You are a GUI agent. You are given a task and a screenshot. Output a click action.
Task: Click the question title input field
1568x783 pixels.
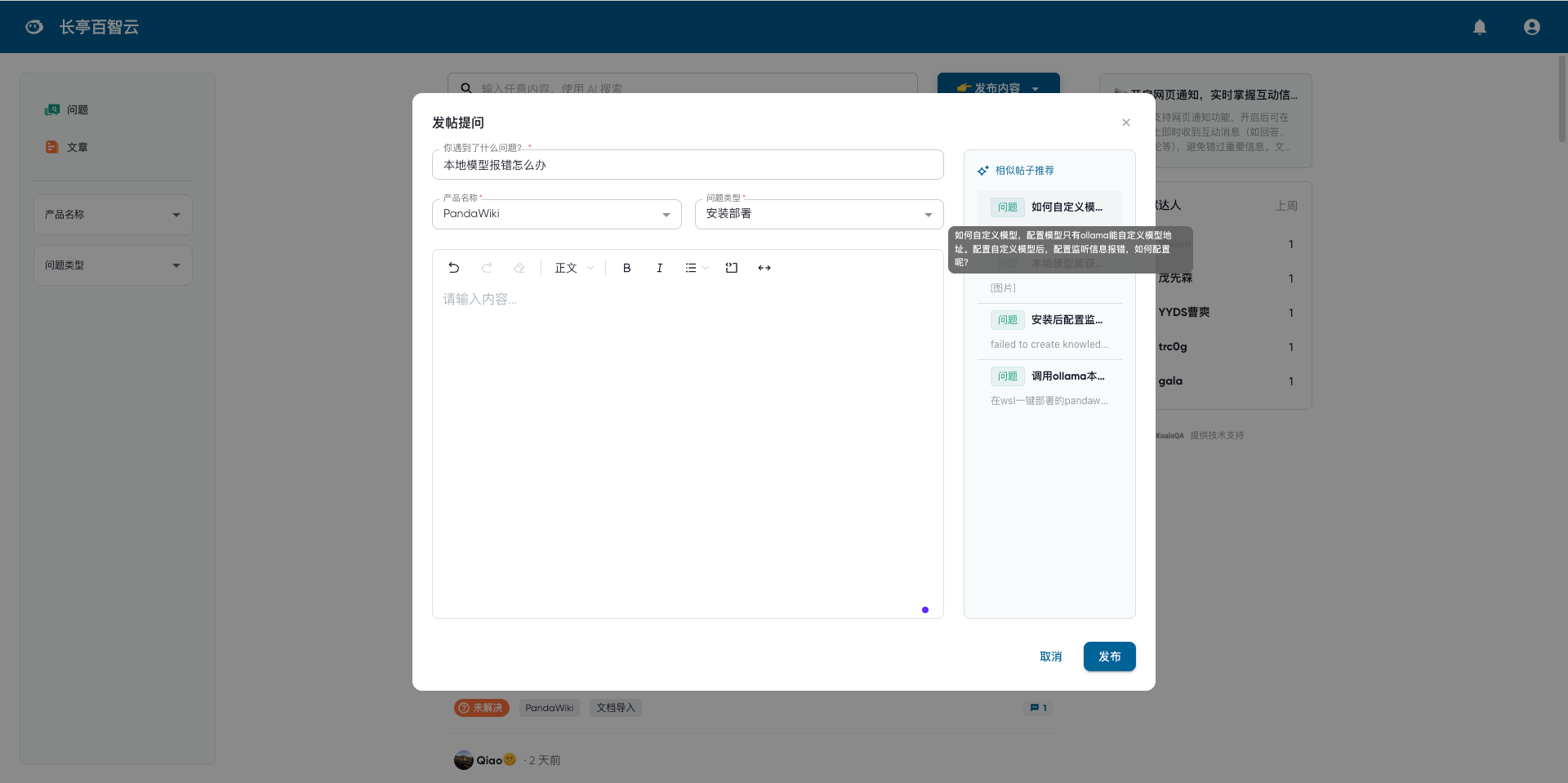pyautogui.click(x=688, y=164)
